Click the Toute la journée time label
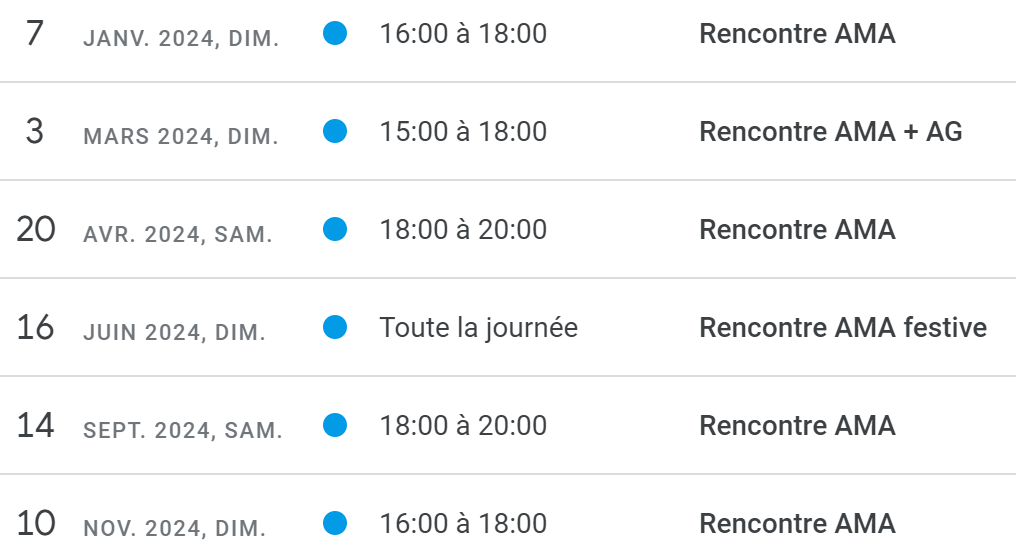Screen dimensions: 1016x553 [478, 328]
